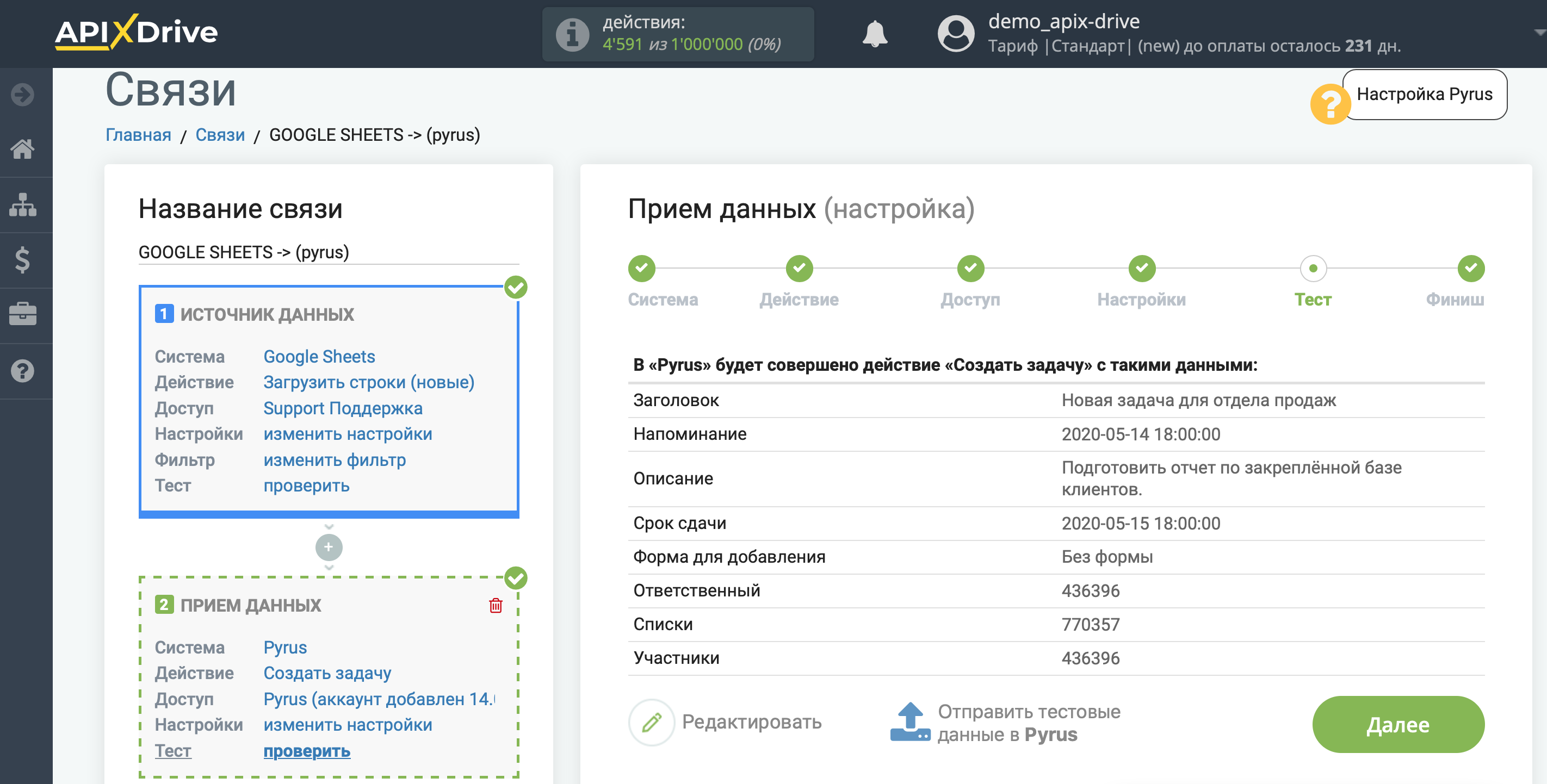Viewport: 1547px width, 784px height.
Task: Click the actions counter panel
Action: (677, 34)
